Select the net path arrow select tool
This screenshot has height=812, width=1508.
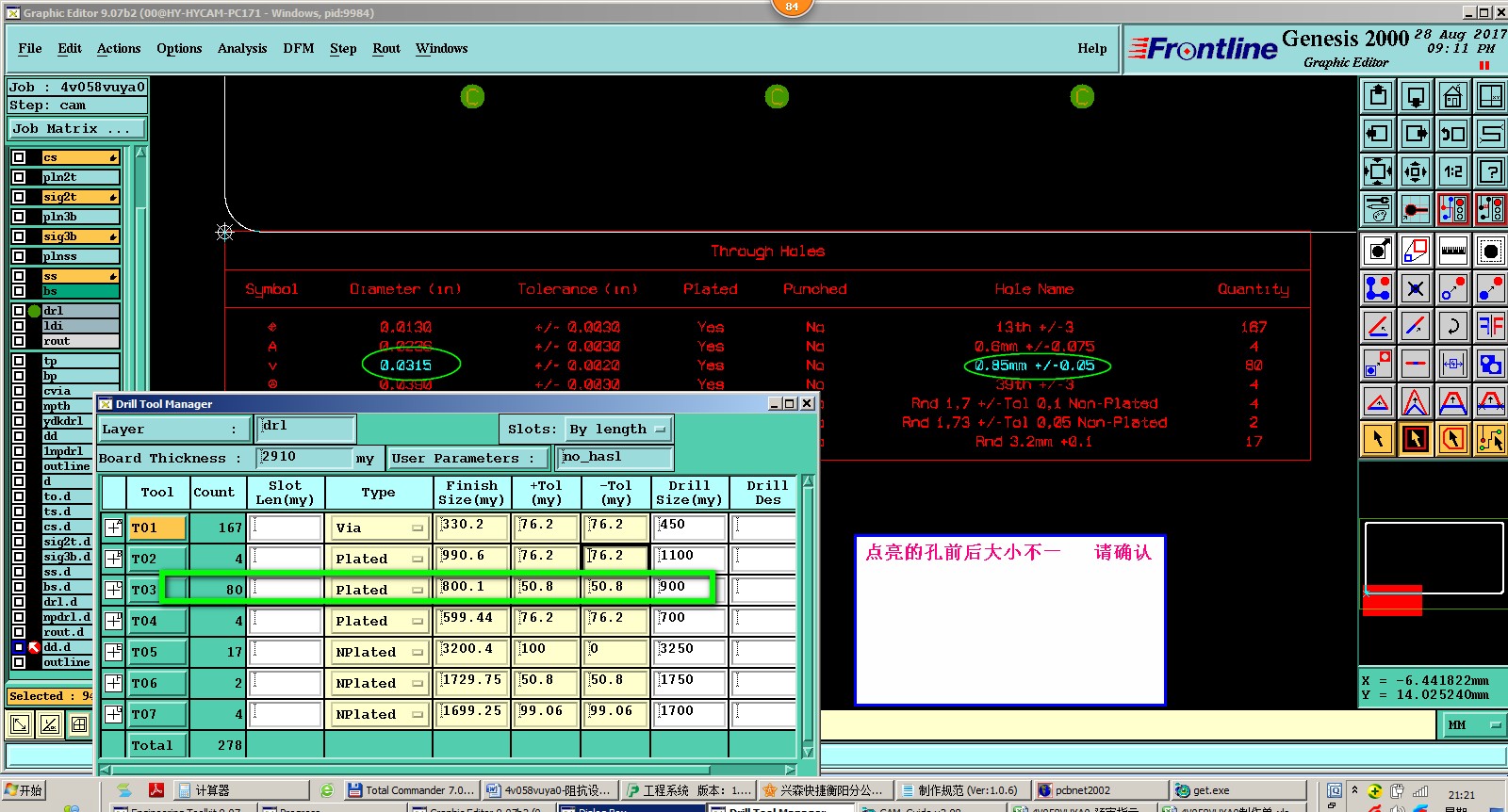pos(1491,439)
